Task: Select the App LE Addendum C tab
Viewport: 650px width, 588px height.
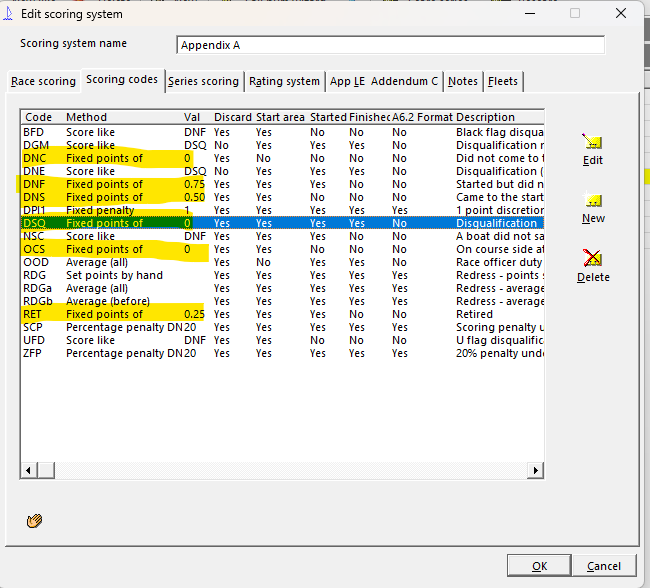Action: pos(384,82)
